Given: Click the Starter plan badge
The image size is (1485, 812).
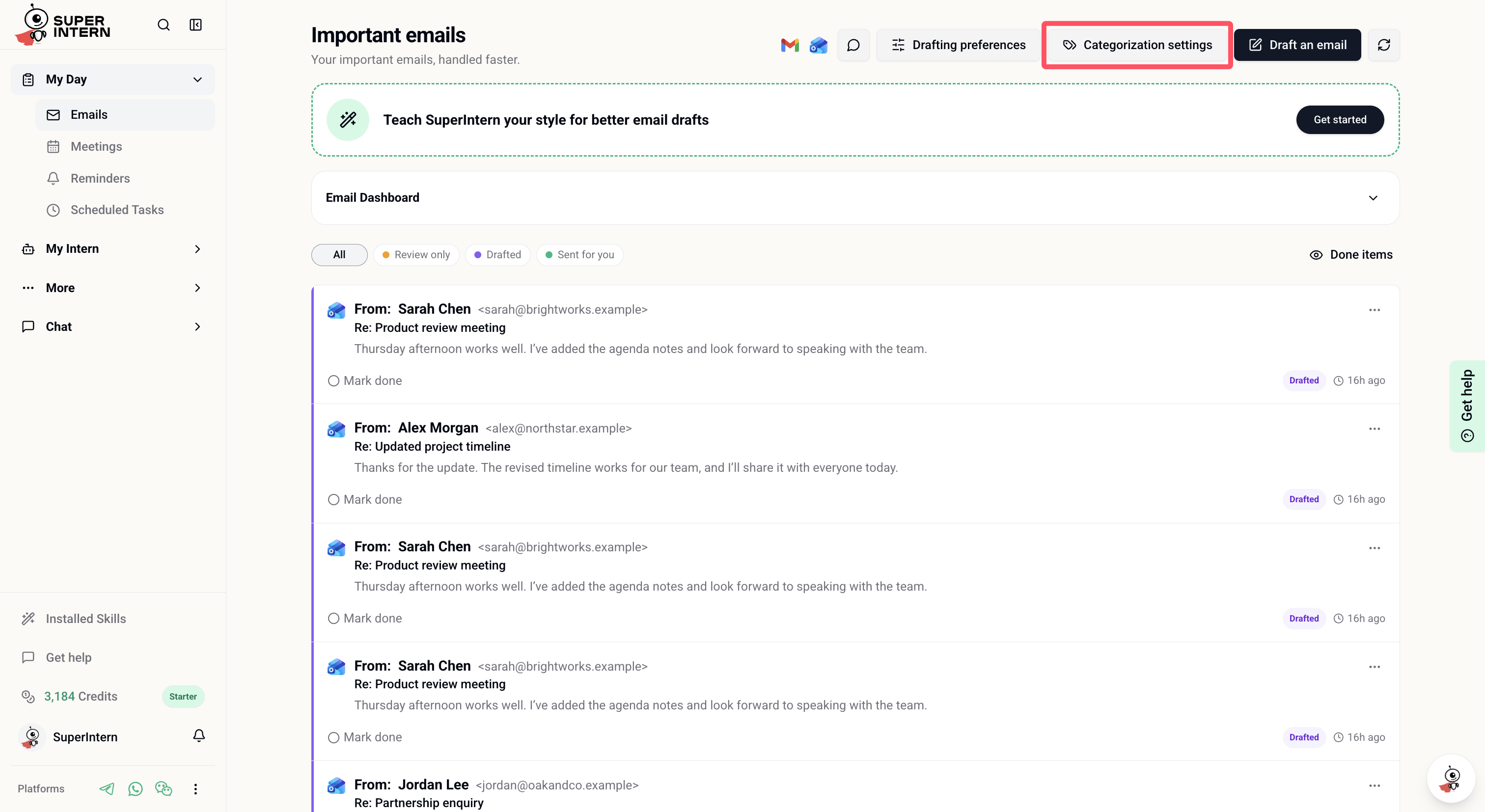Looking at the screenshot, I should pos(183,696).
